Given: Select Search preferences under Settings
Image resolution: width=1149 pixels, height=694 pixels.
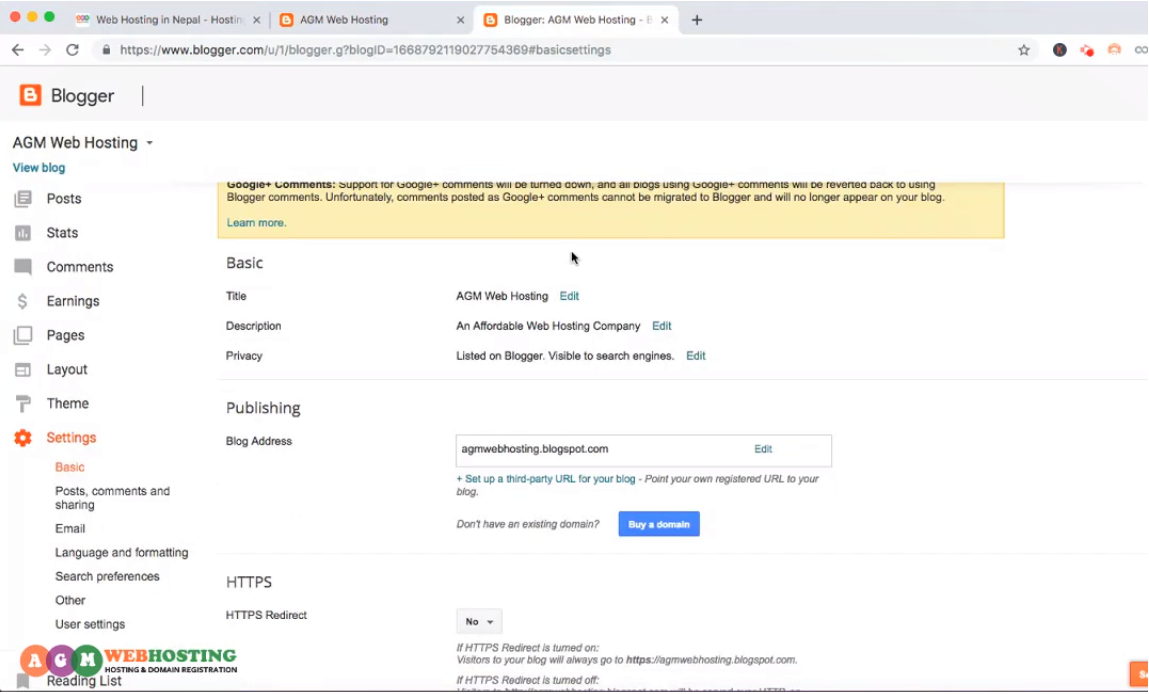Looking at the screenshot, I should coord(107,576).
